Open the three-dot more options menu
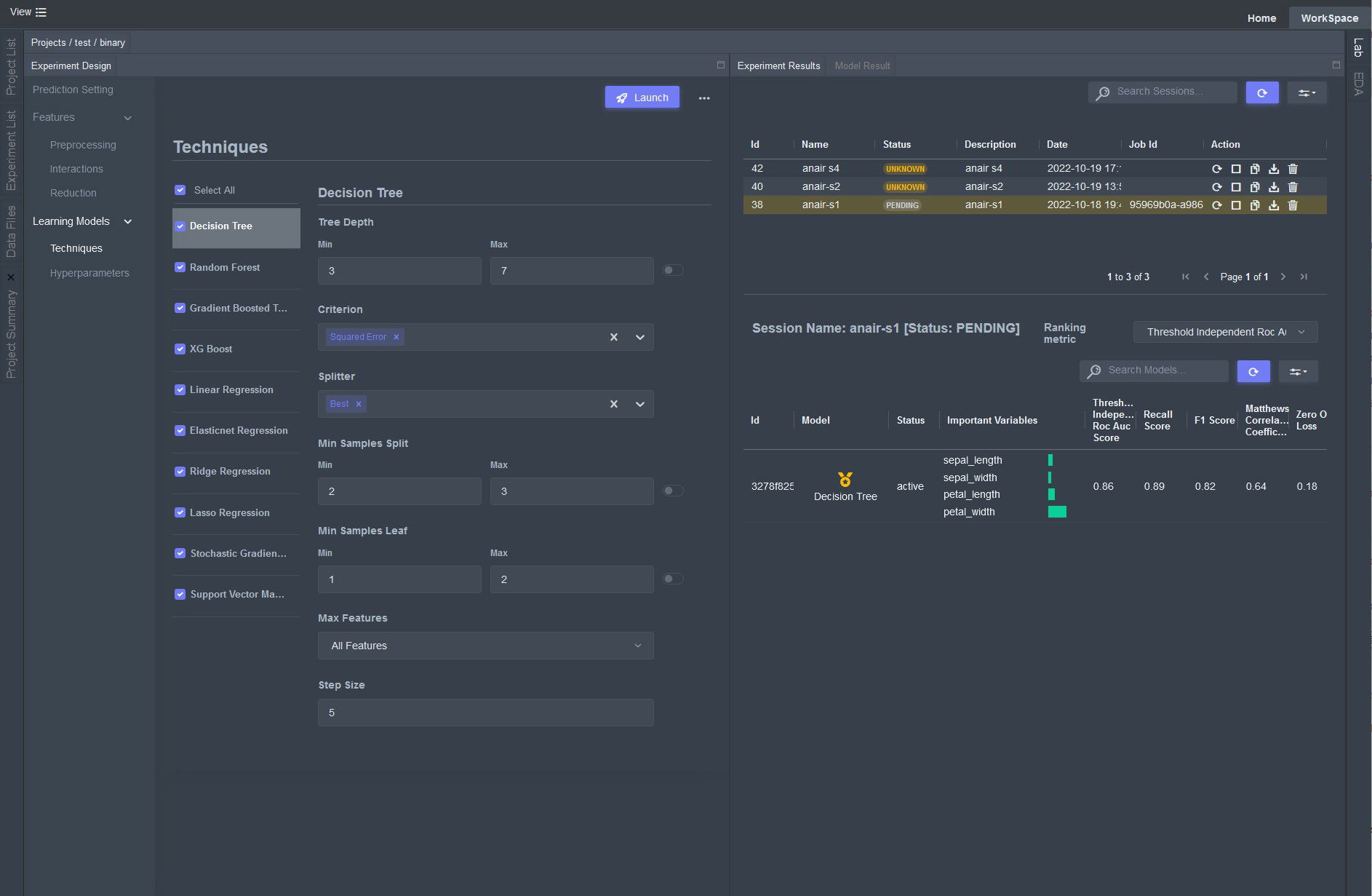 703,98
